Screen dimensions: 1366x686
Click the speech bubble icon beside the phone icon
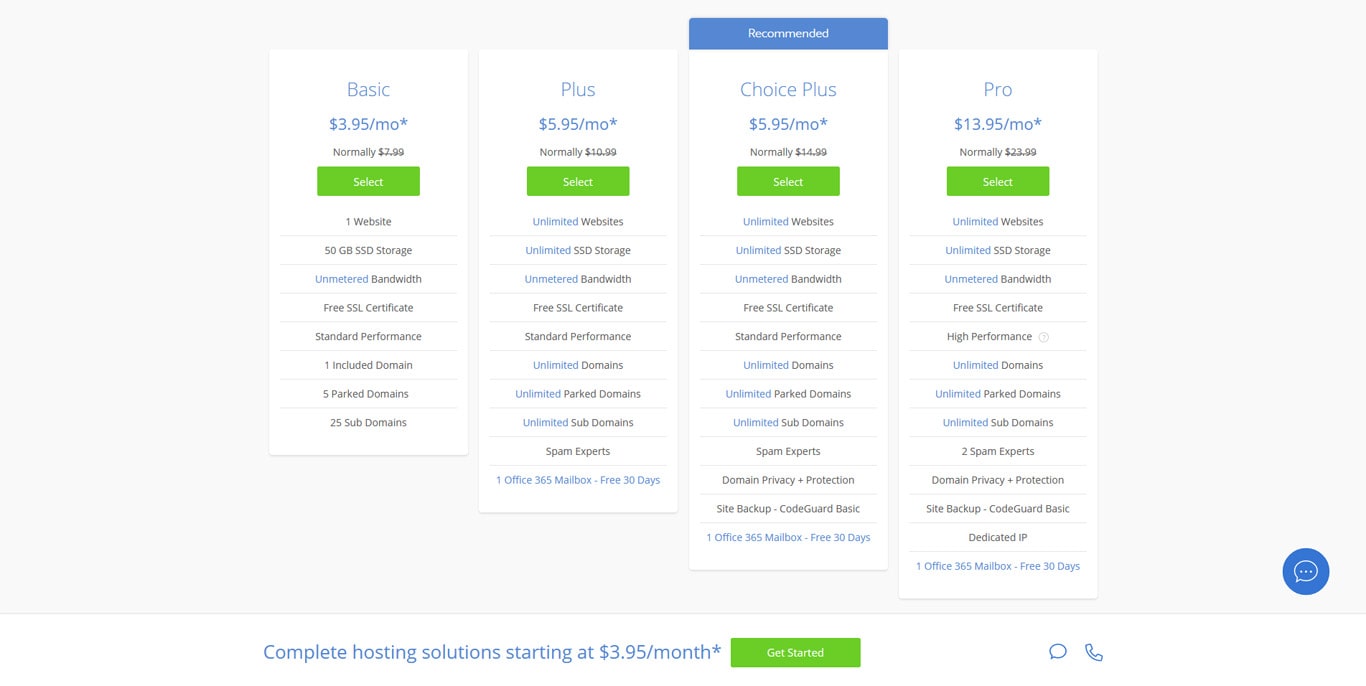pos(1058,651)
